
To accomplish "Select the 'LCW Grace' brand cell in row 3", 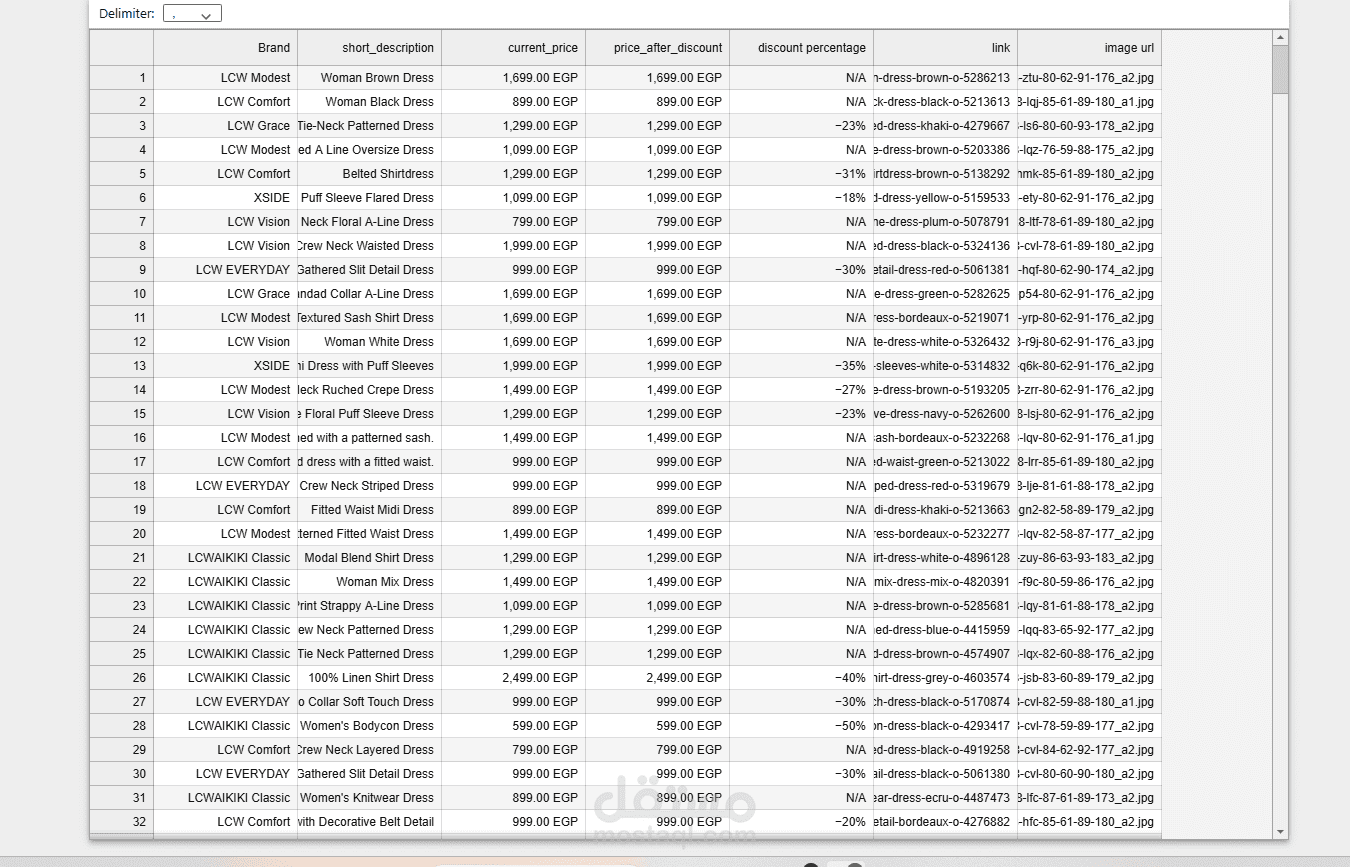I will (x=225, y=126).
